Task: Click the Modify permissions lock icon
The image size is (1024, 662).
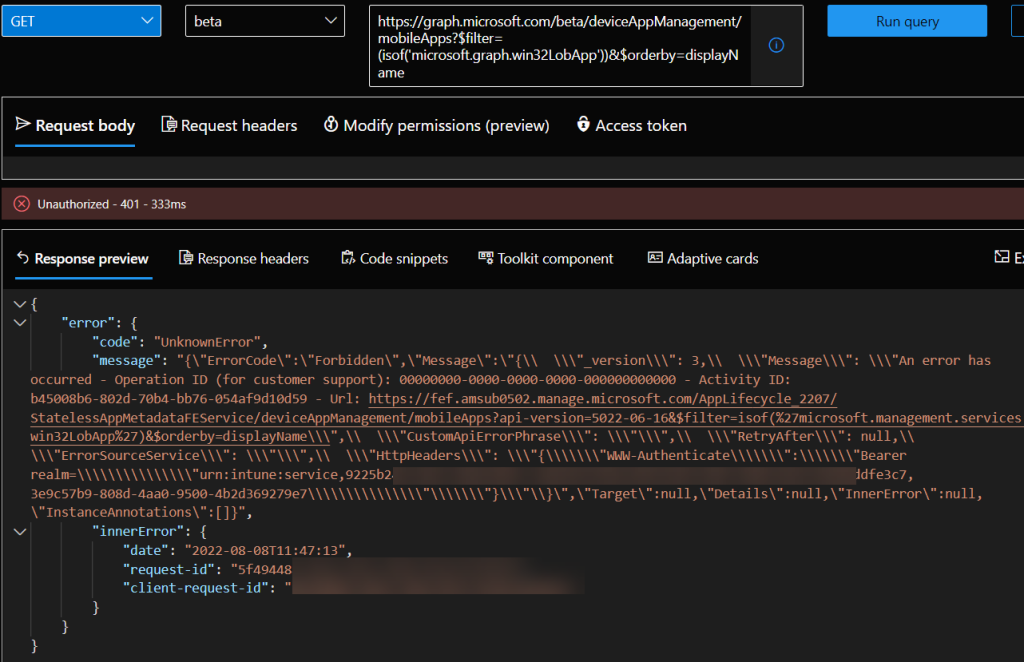Action: point(331,124)
